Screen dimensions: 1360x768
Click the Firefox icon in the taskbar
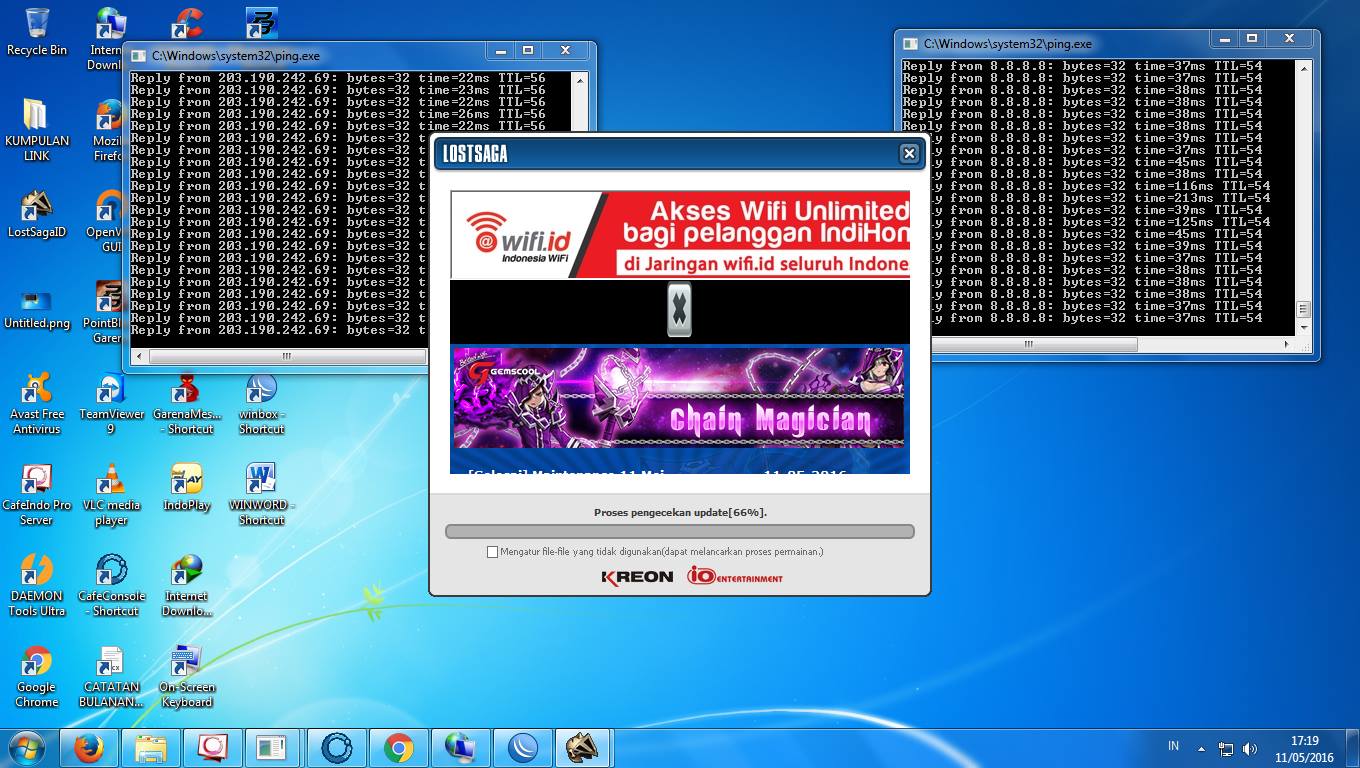89,748
